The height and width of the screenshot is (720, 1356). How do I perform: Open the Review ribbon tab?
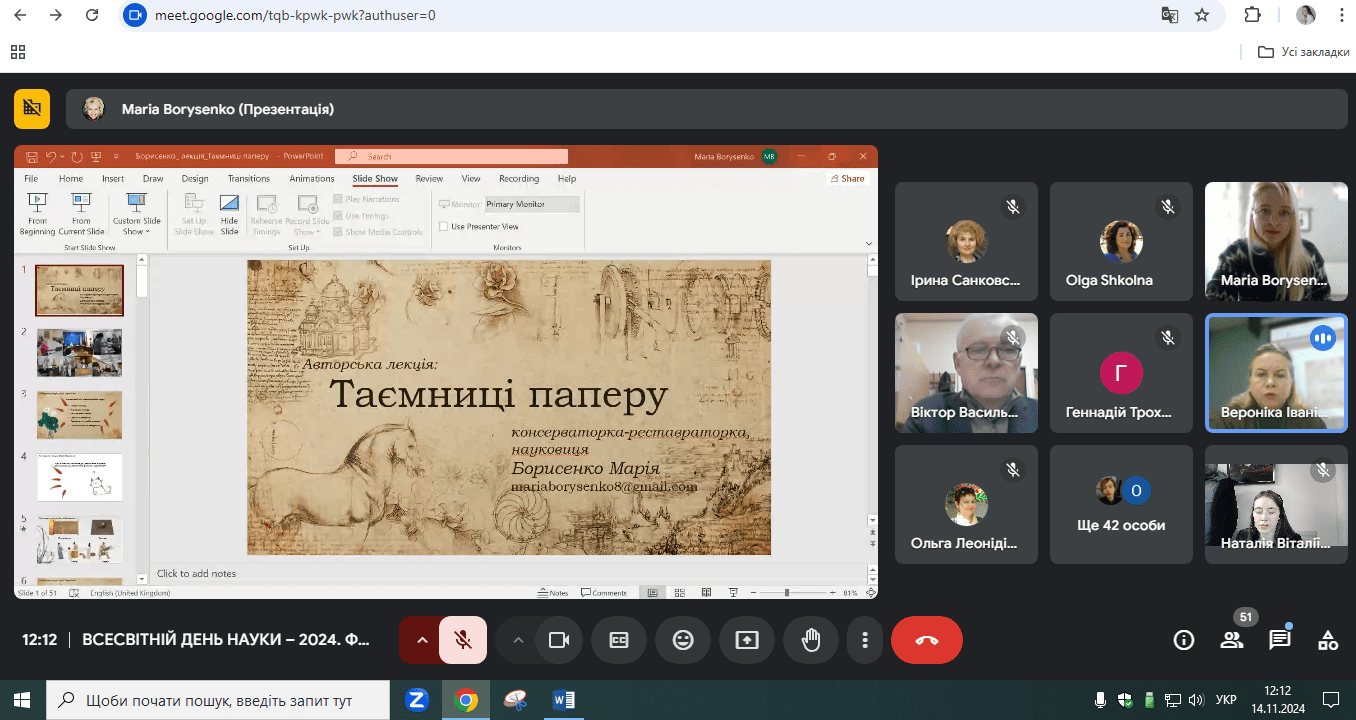pyautogui.click(x=429, y=179)
